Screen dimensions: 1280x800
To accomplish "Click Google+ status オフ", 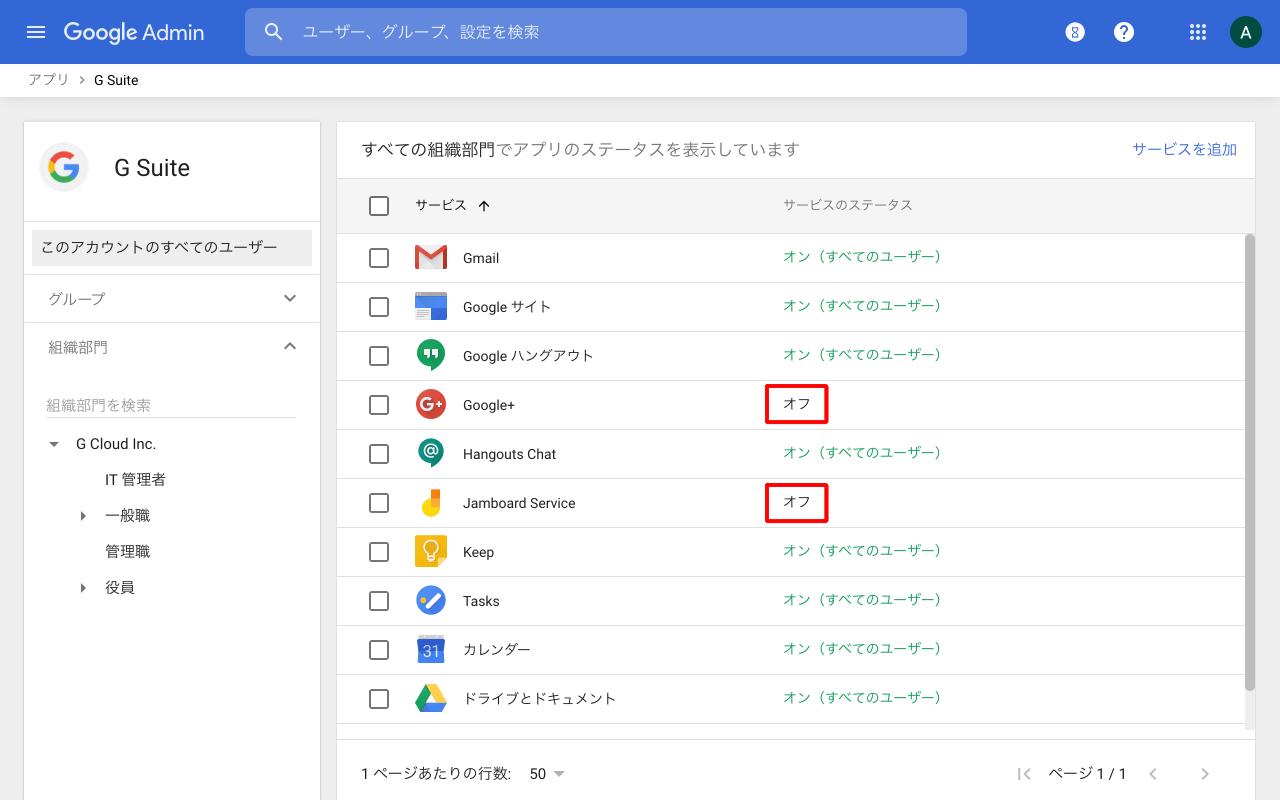I will (797, 404).
